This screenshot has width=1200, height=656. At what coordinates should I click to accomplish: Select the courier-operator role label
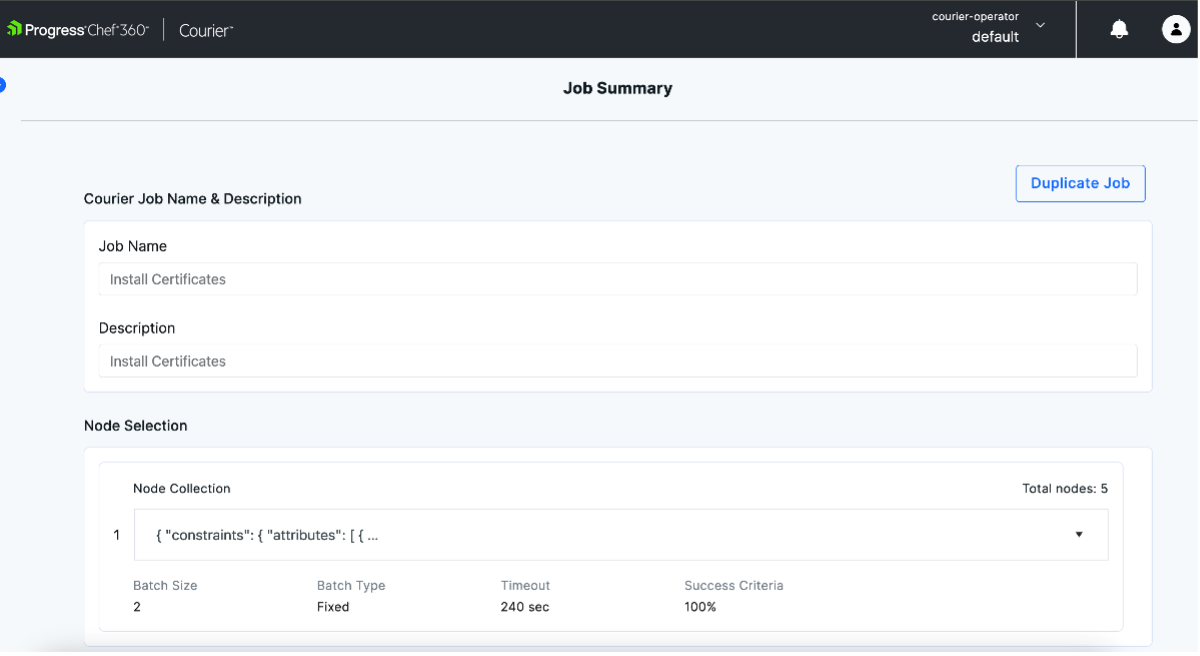pyautogui.click(x=974, y=17)
